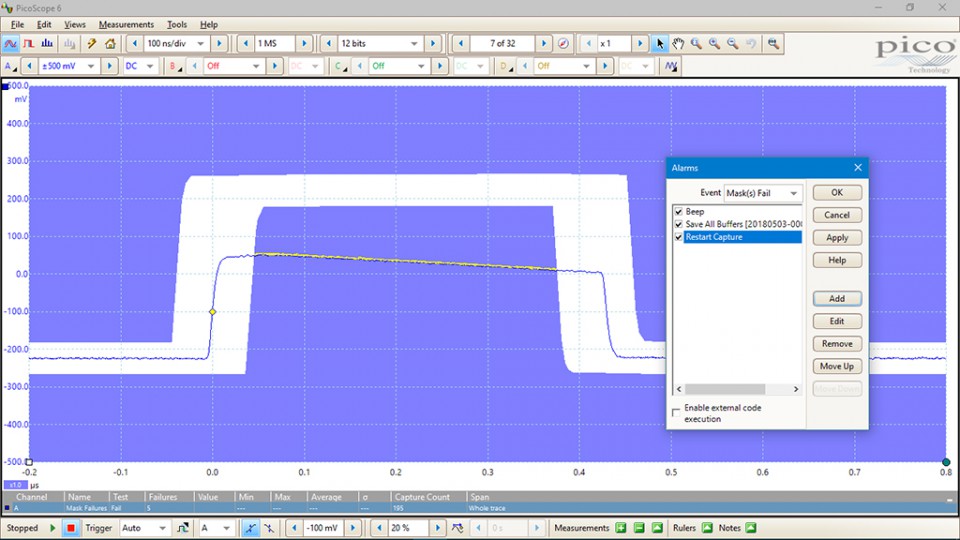Open the Tools menu
The width and height of the screenshot is (960, 540).
177,24
